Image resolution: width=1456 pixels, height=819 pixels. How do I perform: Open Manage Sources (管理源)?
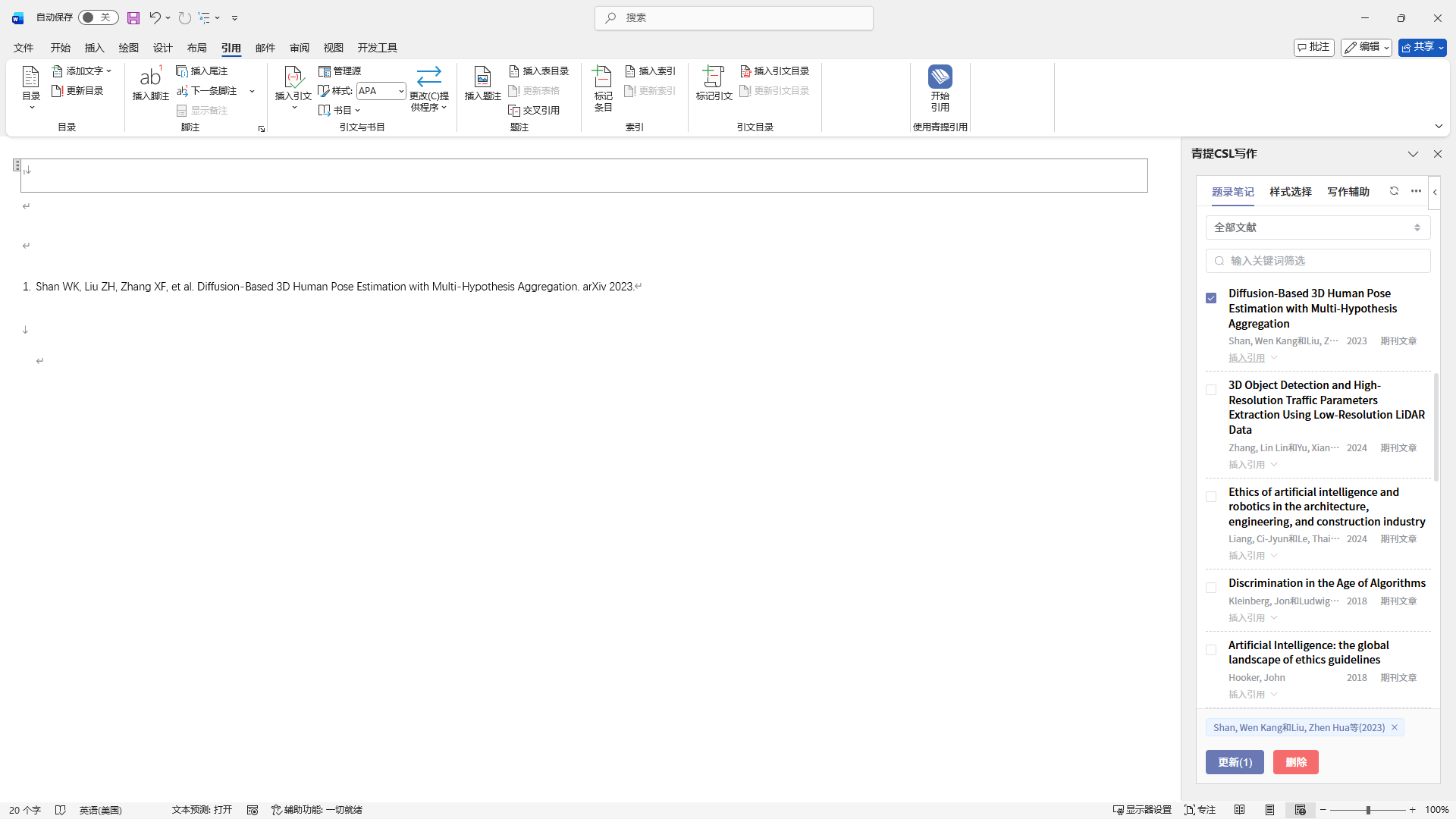340,71
